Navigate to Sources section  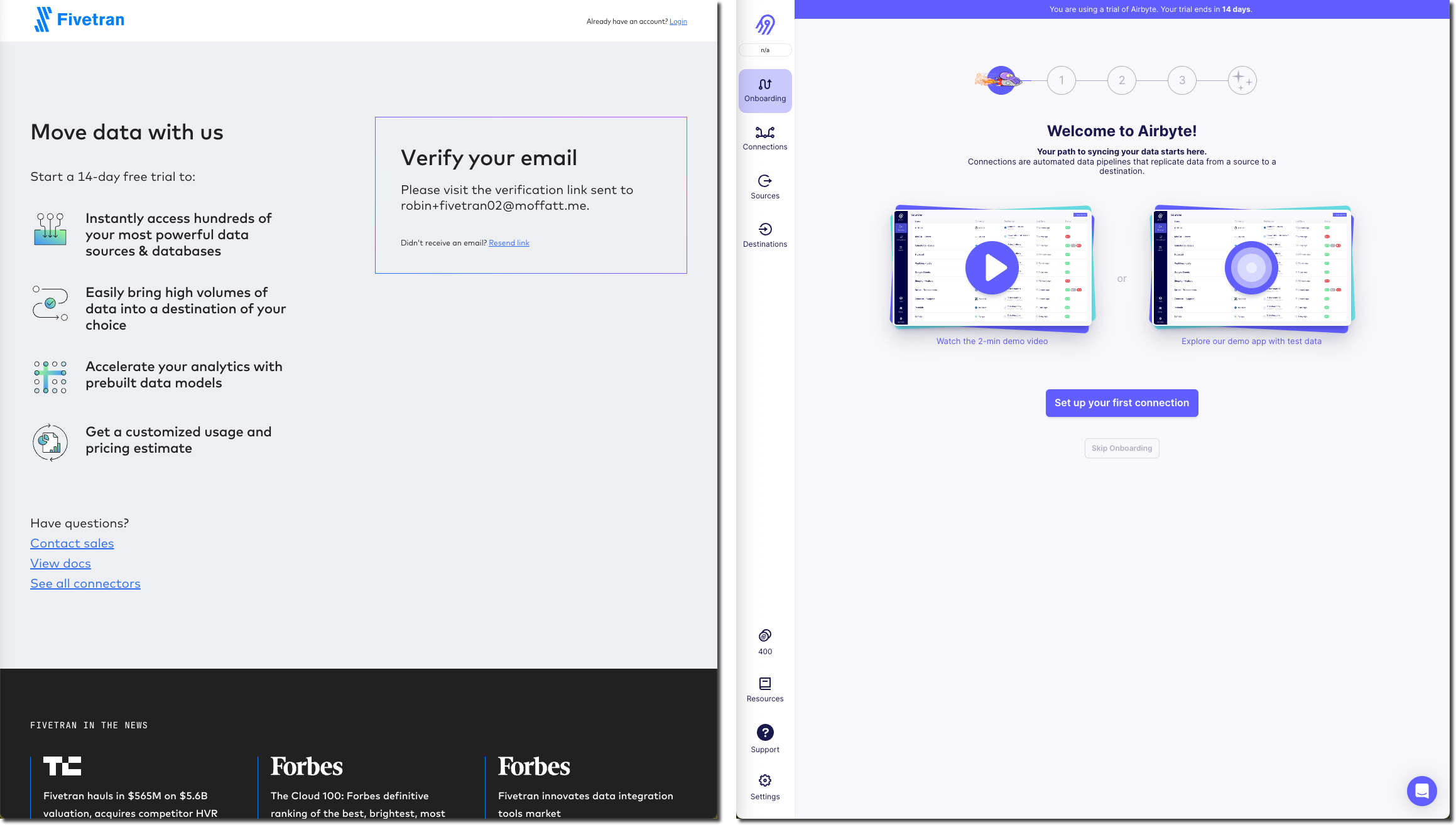pos(765,185)
